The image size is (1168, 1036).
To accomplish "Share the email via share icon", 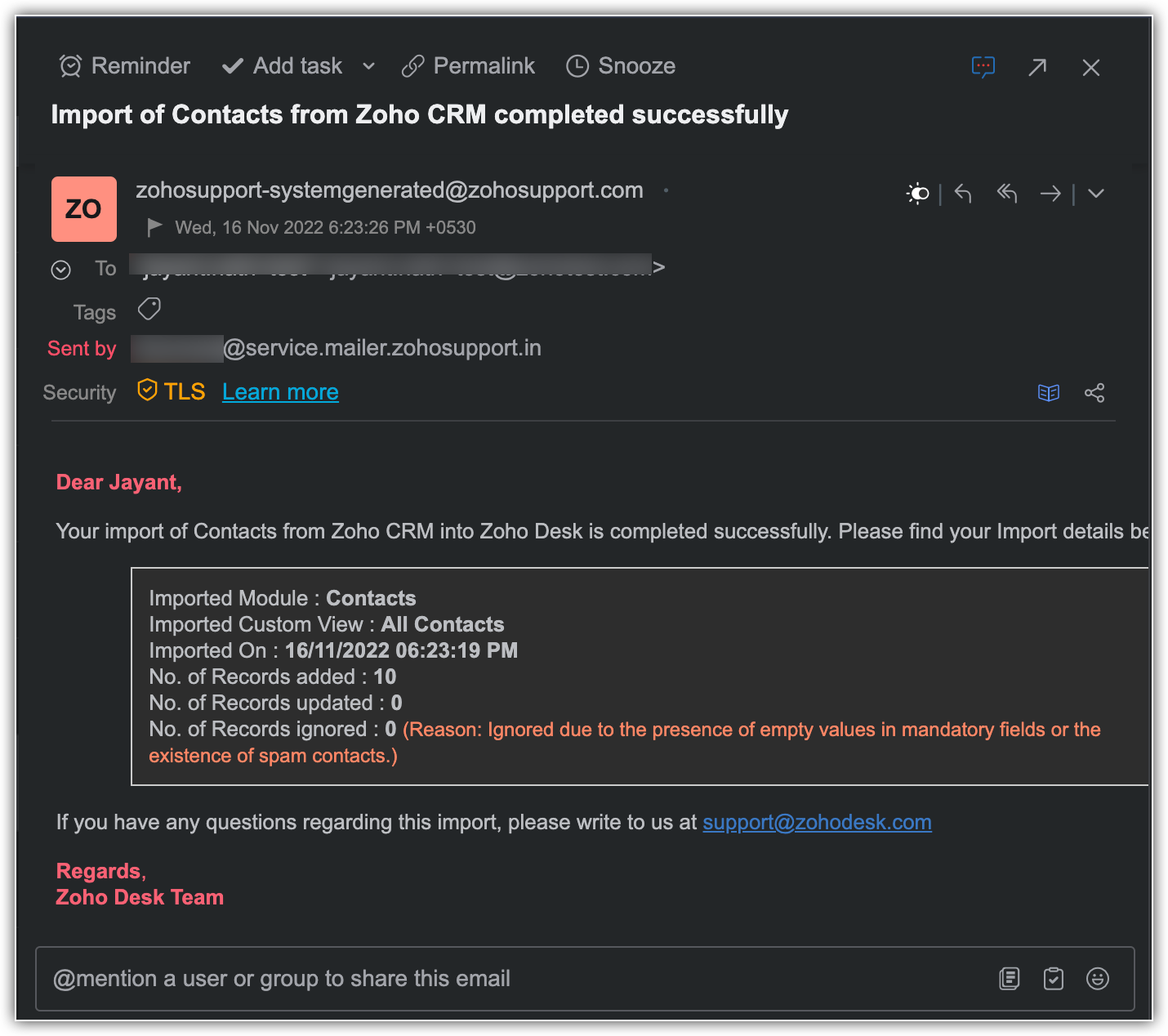I will pos(1094,393).
